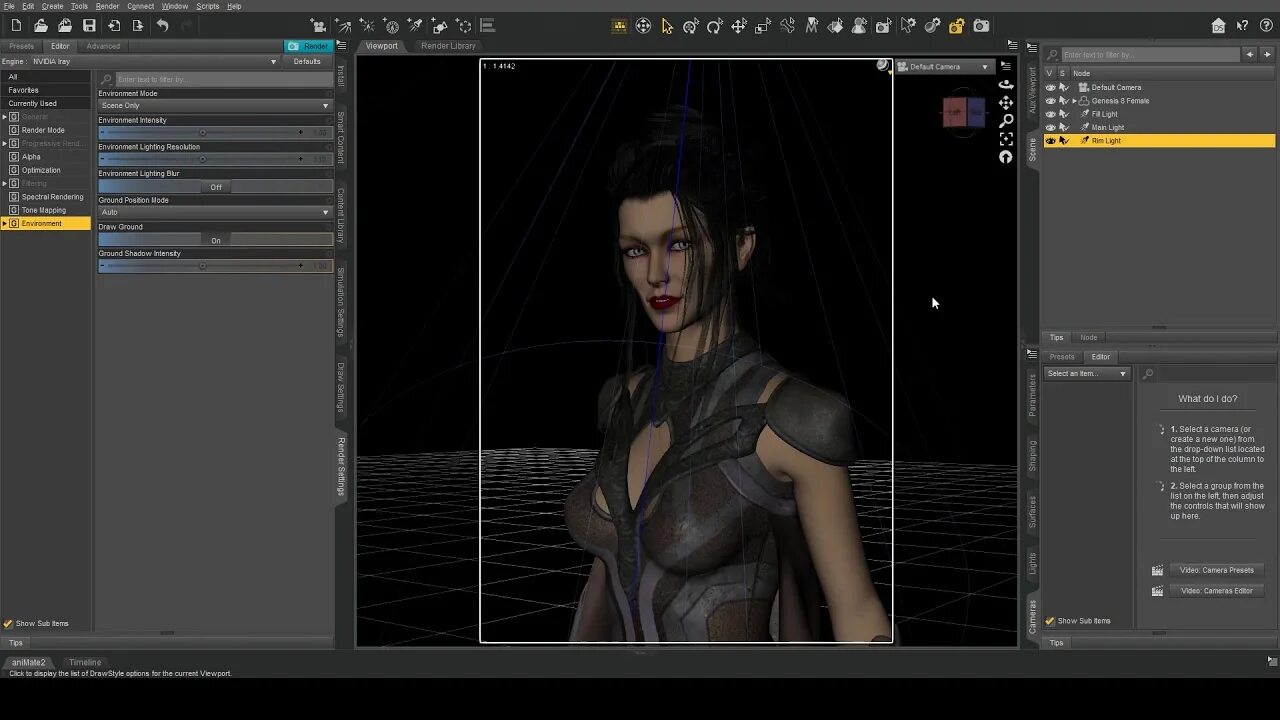
Task: Create new point light icon
Action: (367, 26)
